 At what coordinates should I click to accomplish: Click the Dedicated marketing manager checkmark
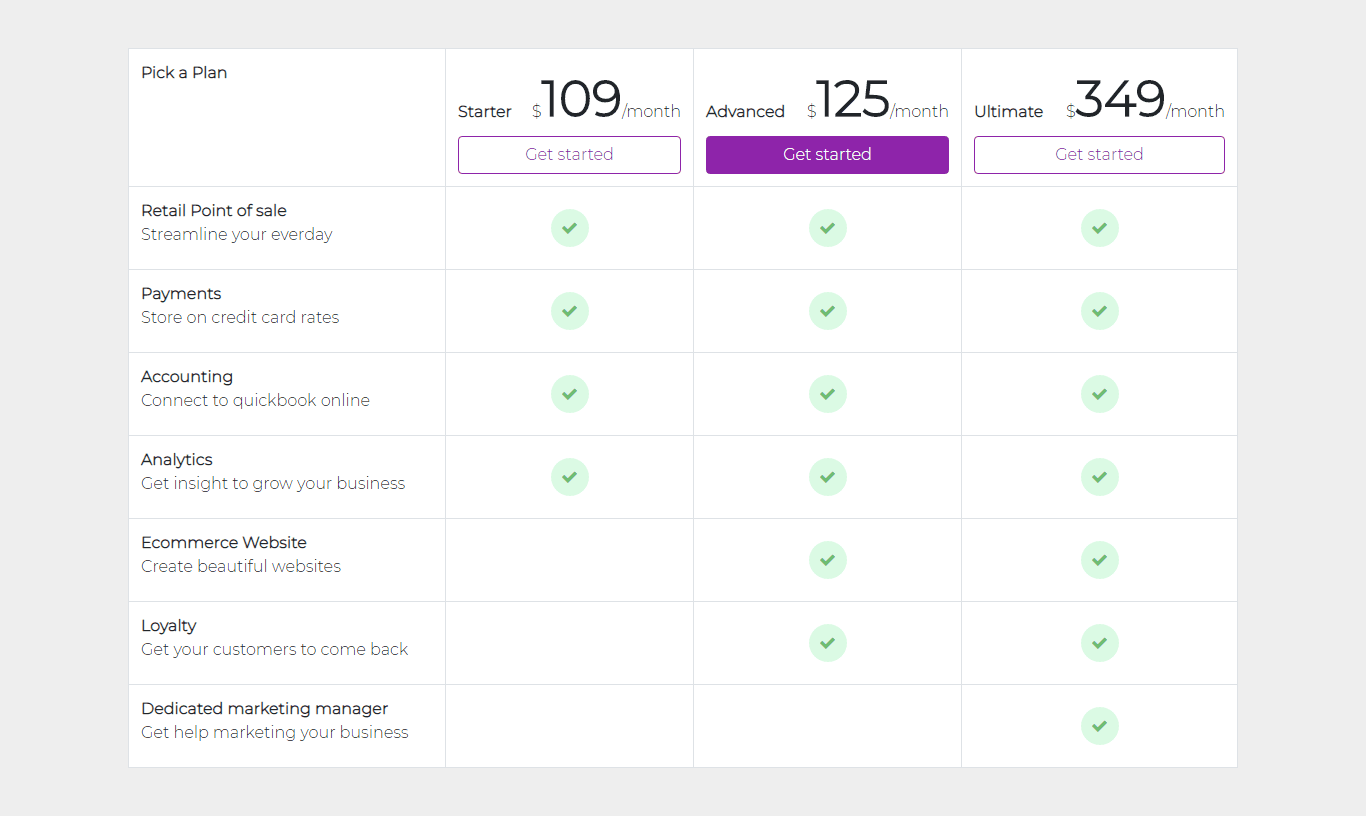[1099, 726]
